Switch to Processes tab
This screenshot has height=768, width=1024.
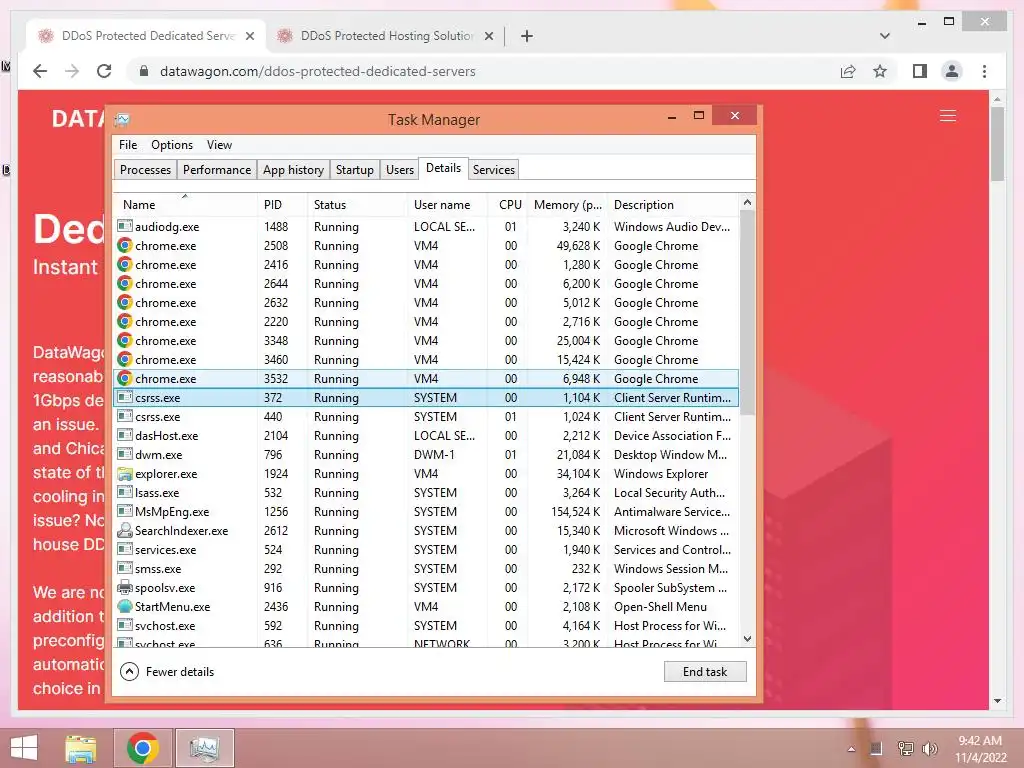point(145,170)
